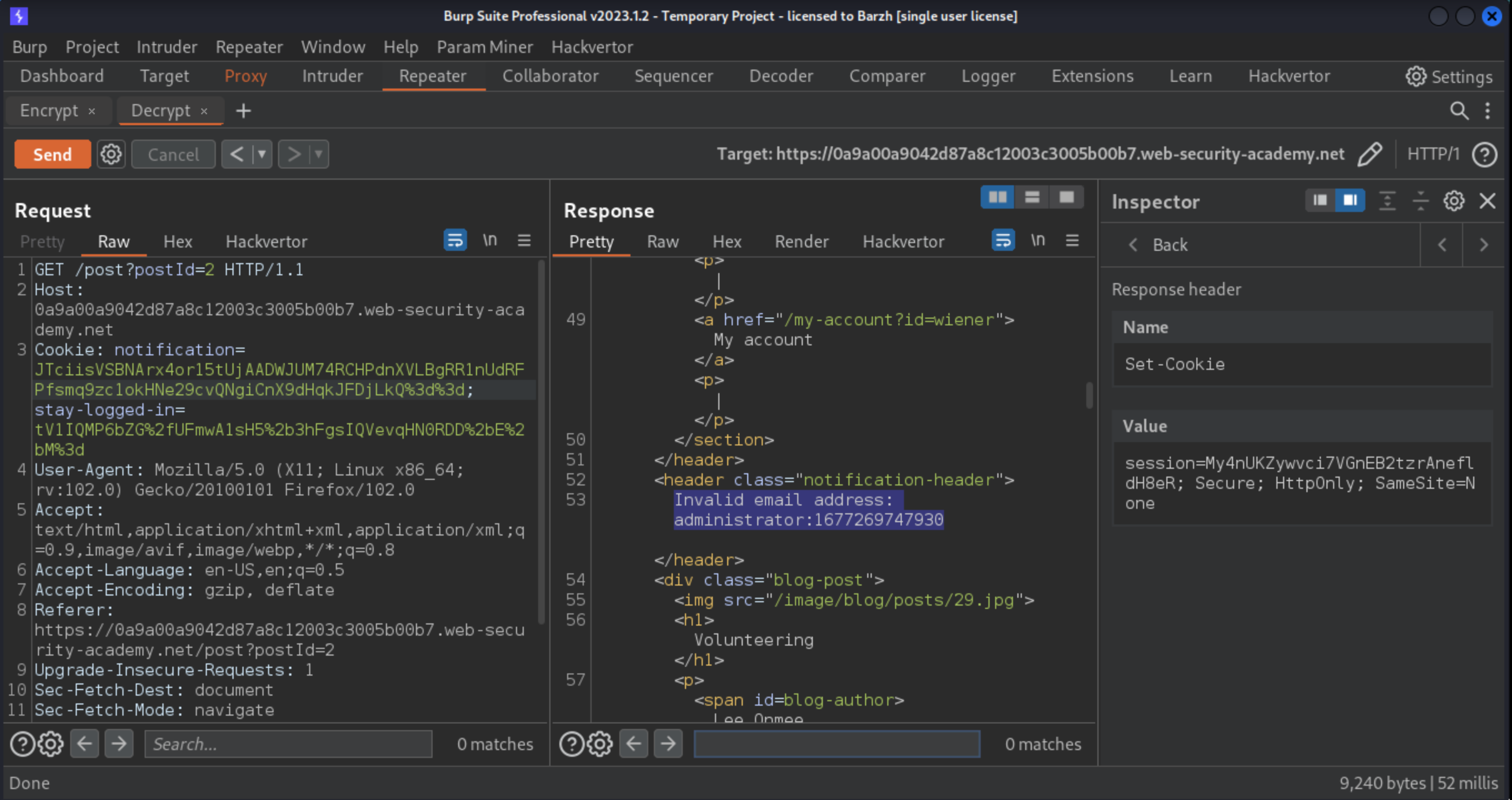Open previous-request history dropdown arrow
1512x800 pixels.
coord(262,154)
